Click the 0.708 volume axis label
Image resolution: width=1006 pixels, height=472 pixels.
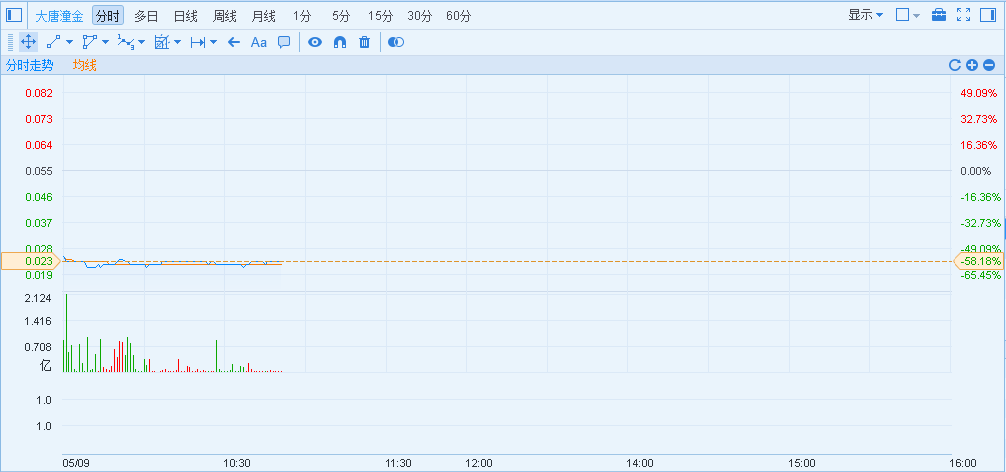[x=38, y=348]
